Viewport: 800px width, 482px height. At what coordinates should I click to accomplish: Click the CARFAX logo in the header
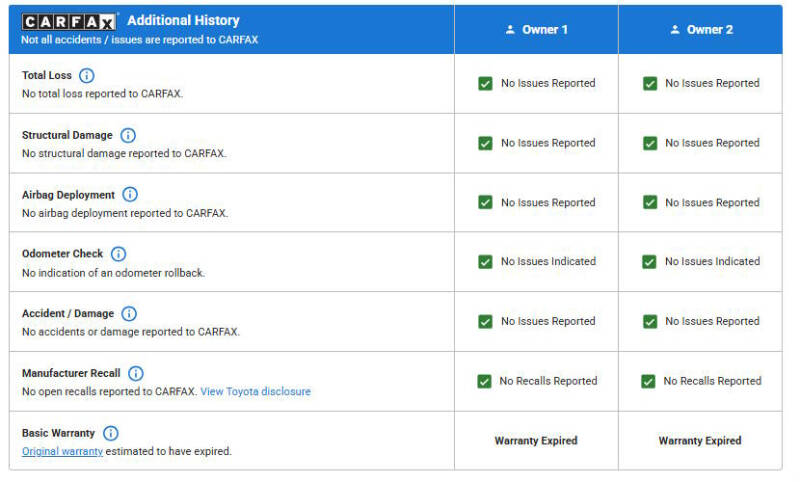(69, 21)
